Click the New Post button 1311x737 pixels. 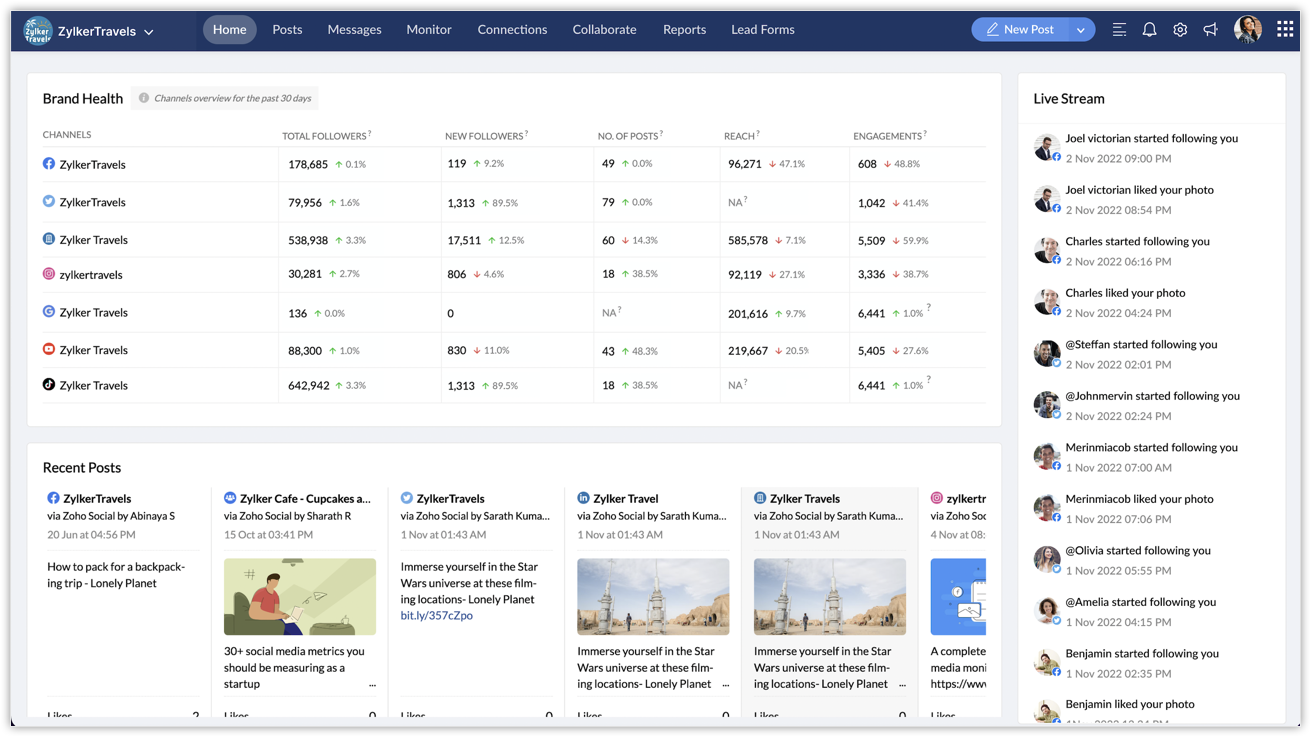coord(1020,30)
